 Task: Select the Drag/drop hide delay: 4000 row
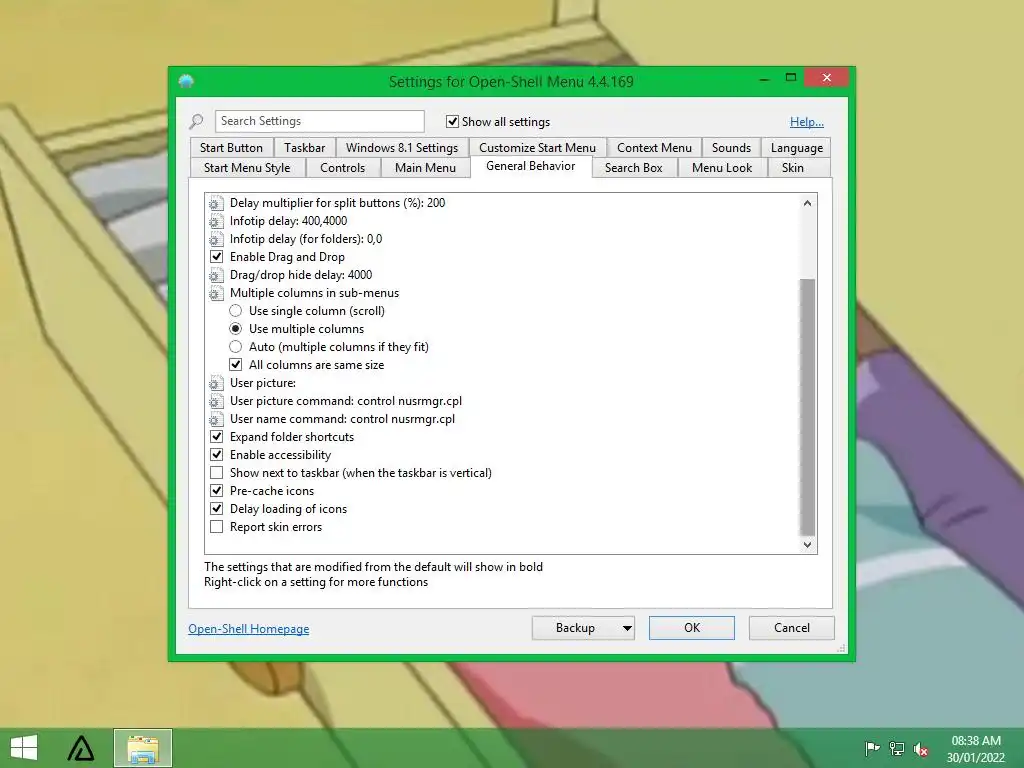pos(301,275)
